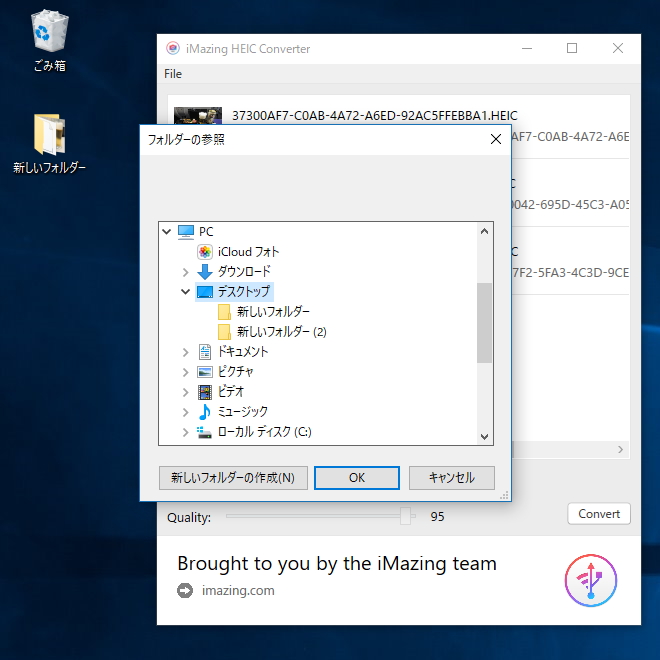Select 新しいフォルダー (2) in the tree
This screenshot has height=660, width=660.
(282, 332)
